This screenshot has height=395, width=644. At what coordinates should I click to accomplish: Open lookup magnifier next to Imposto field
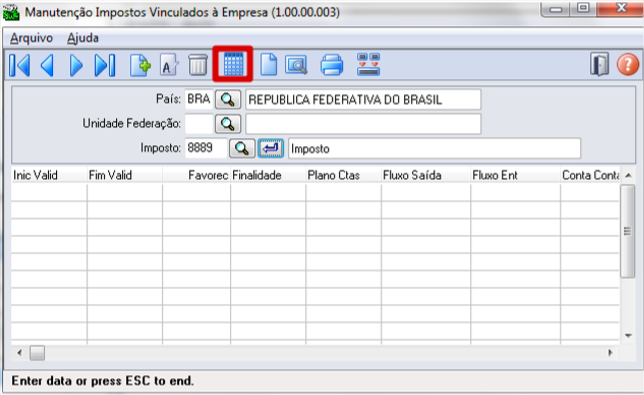click(x=242, y=148)
